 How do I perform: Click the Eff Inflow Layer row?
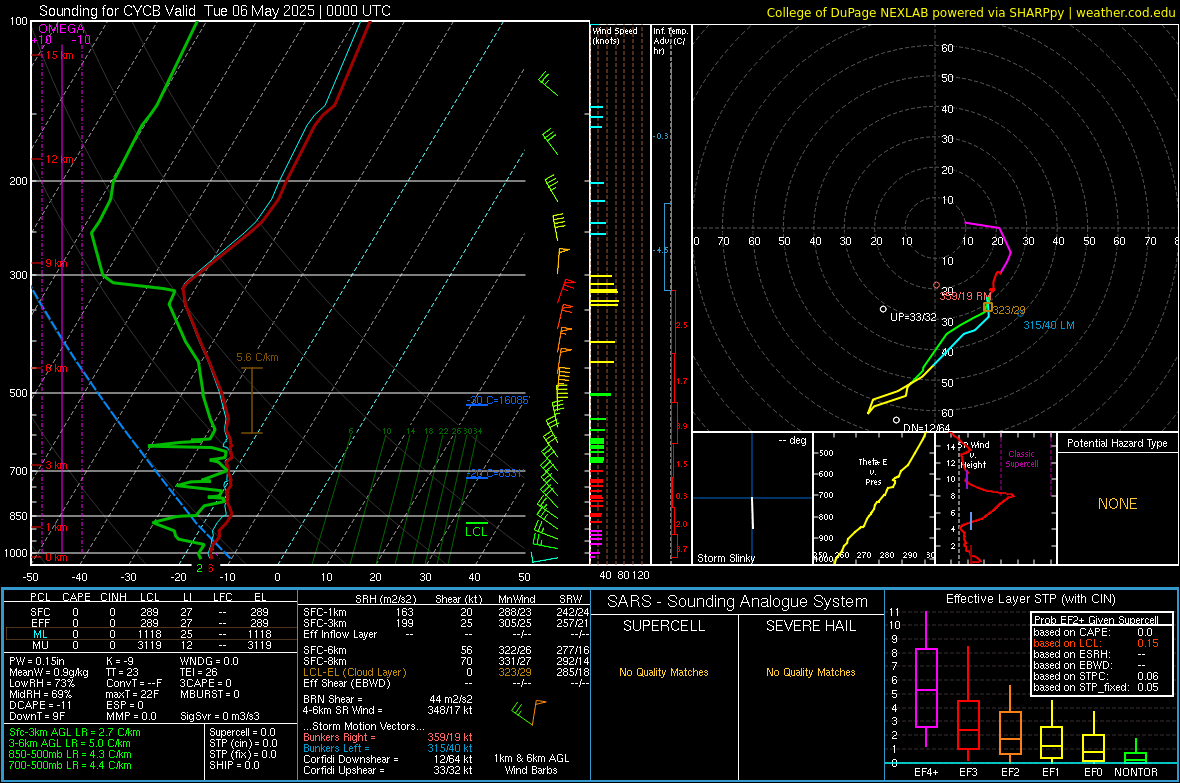pos(446,634)
